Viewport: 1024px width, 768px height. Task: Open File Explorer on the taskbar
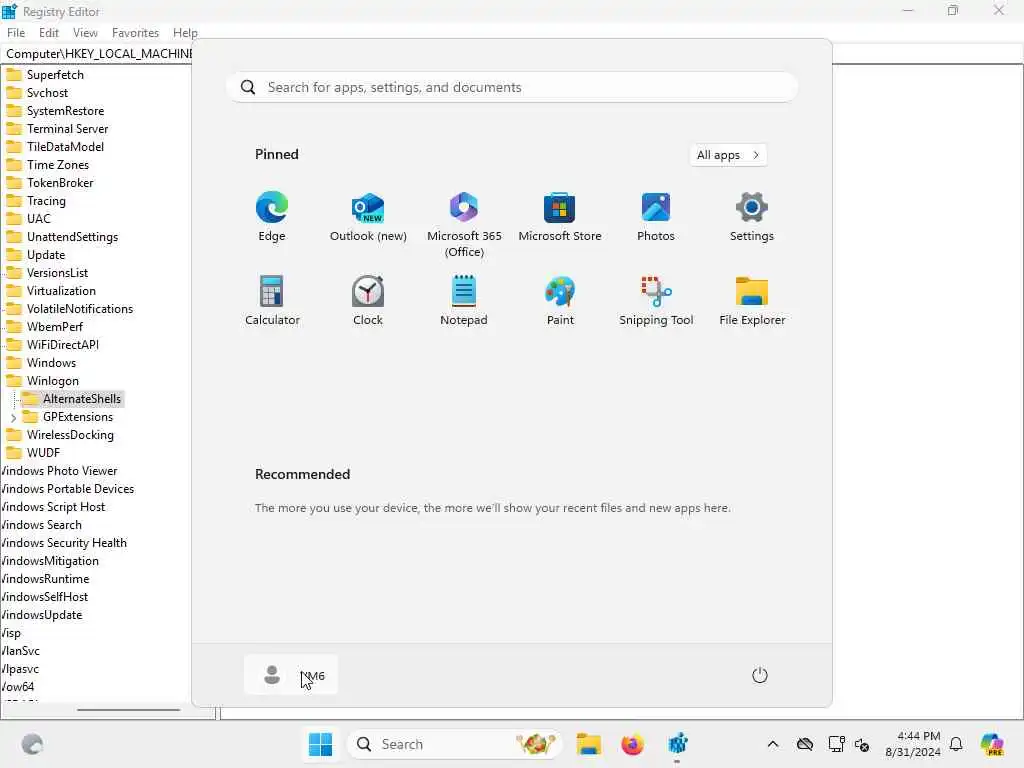coord(588,744)
